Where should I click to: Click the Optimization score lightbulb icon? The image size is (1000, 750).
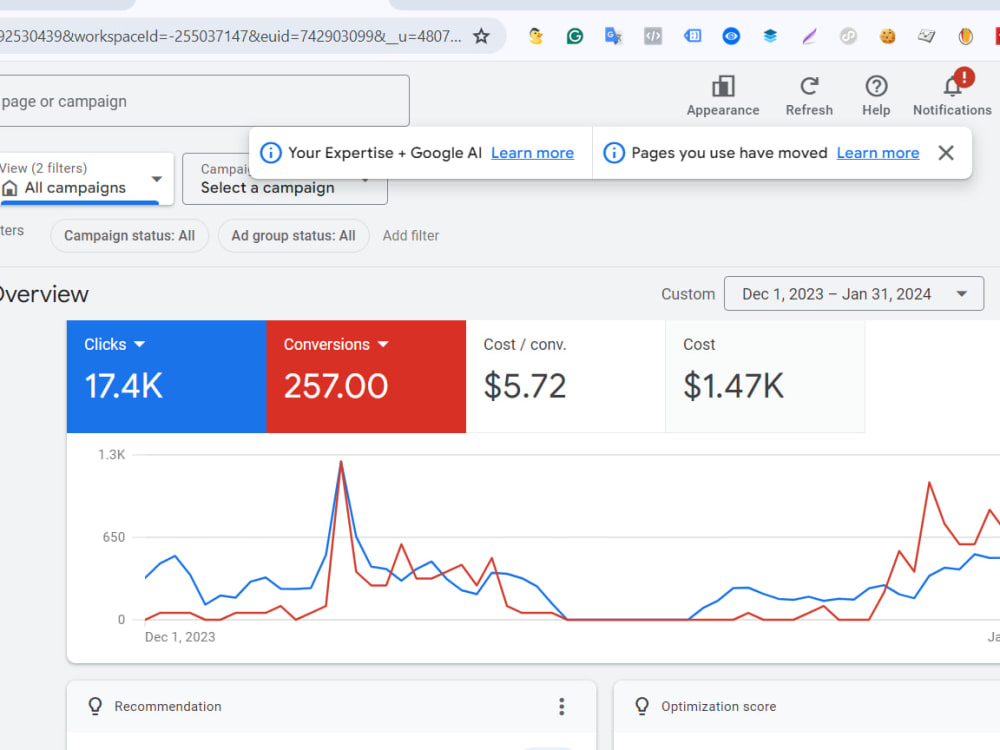(642, 706)
